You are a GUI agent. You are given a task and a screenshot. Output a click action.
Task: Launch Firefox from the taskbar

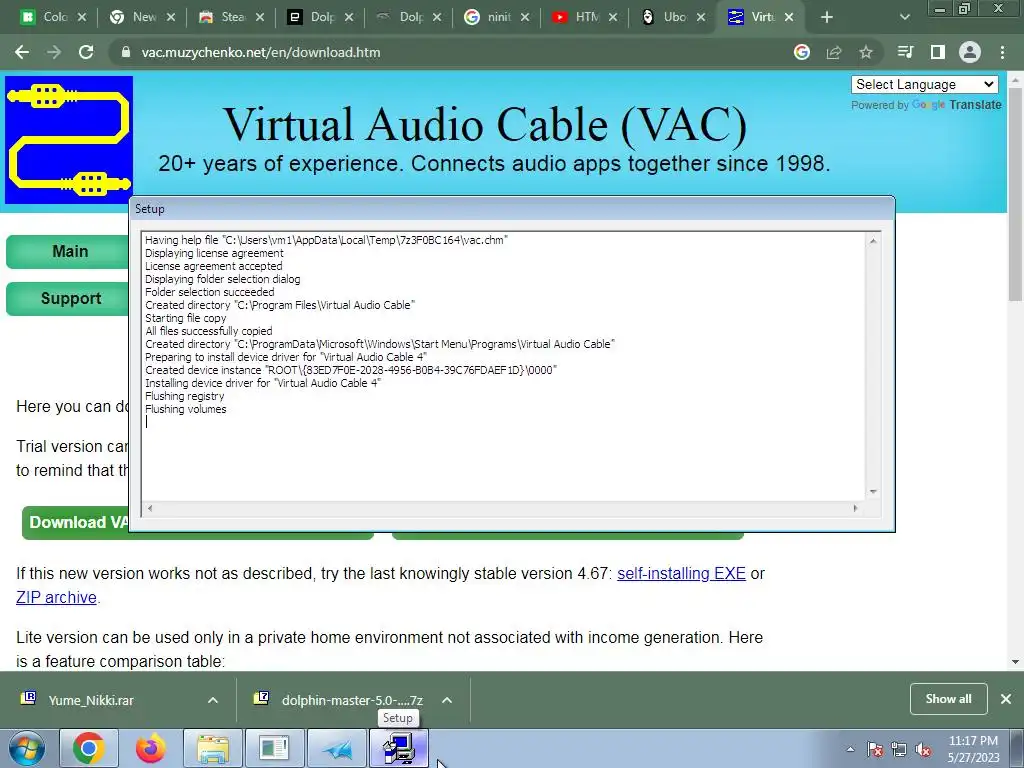(x=150, y=748)
